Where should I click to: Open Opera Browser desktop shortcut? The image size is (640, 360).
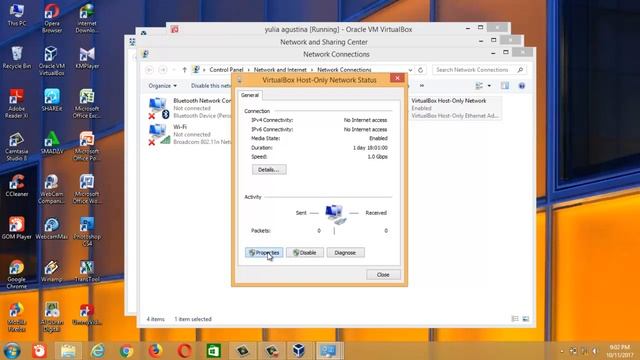click(x=52, y=18)
